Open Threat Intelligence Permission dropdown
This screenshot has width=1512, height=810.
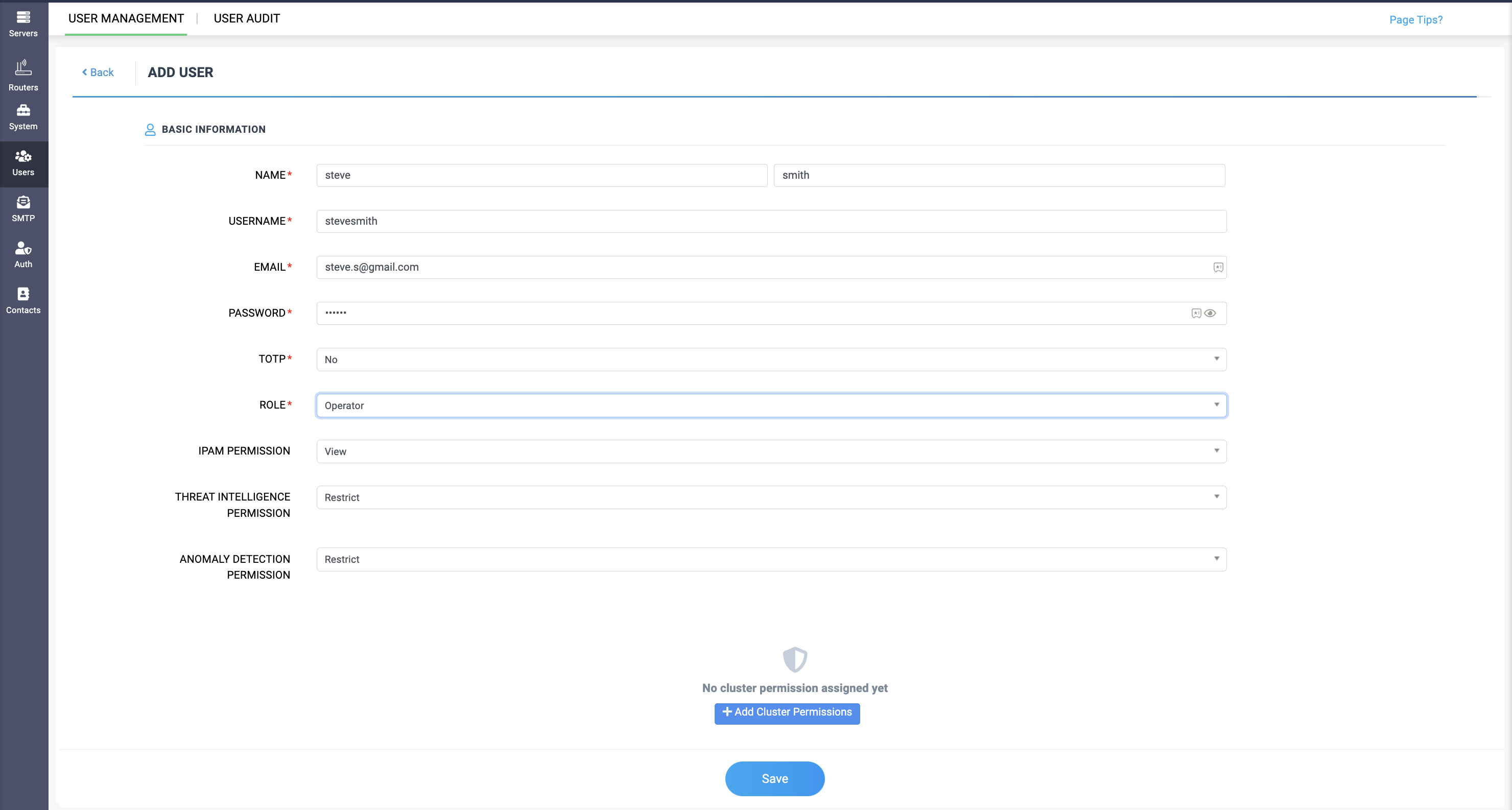(x=771, y=497)
